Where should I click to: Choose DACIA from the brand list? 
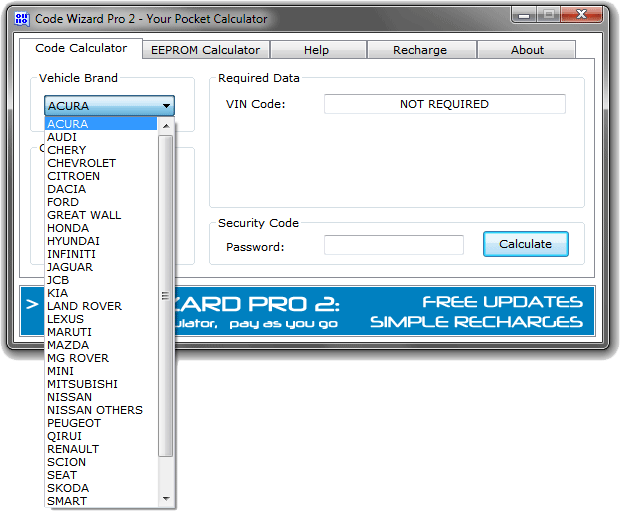click(101, 189)
